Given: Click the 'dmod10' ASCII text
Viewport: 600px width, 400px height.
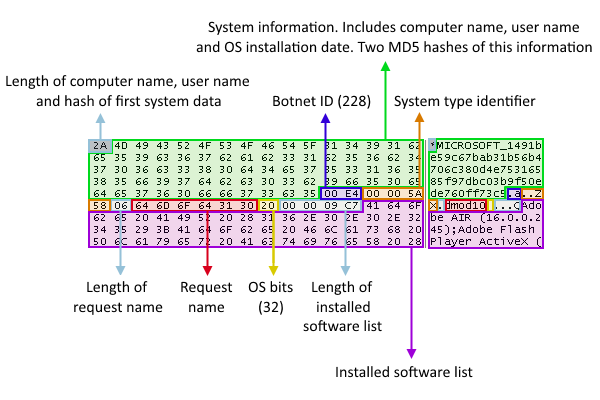Looking at the screenshot, I should click(x=466, y=206).
